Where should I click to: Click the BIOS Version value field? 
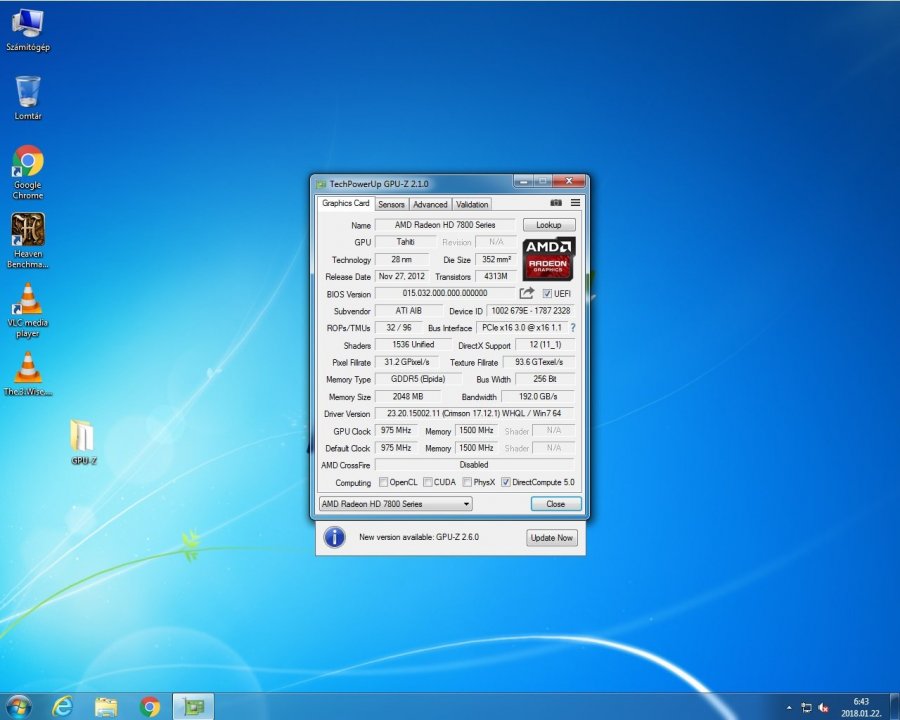coord(444,293)
